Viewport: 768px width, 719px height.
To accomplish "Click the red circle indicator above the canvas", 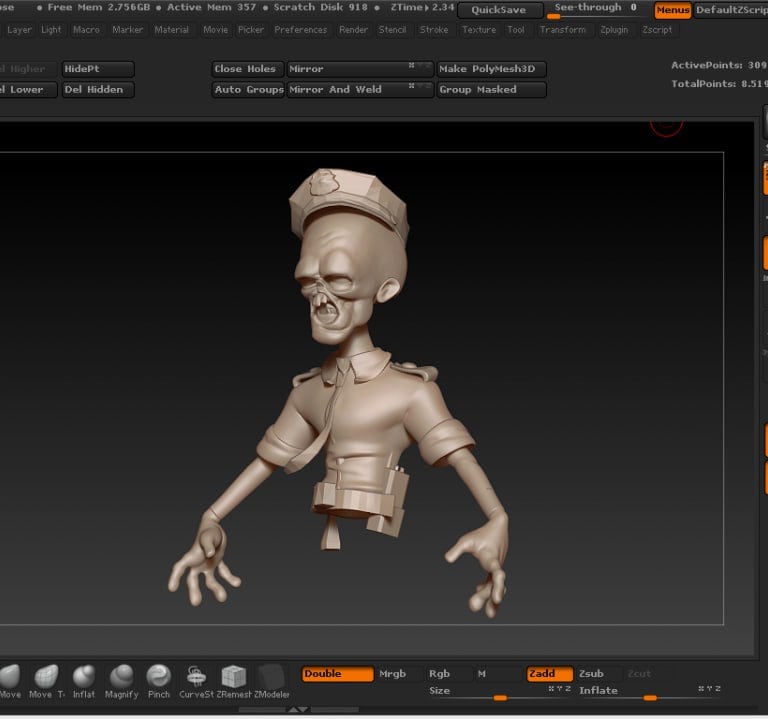I will tap(666, 123).
